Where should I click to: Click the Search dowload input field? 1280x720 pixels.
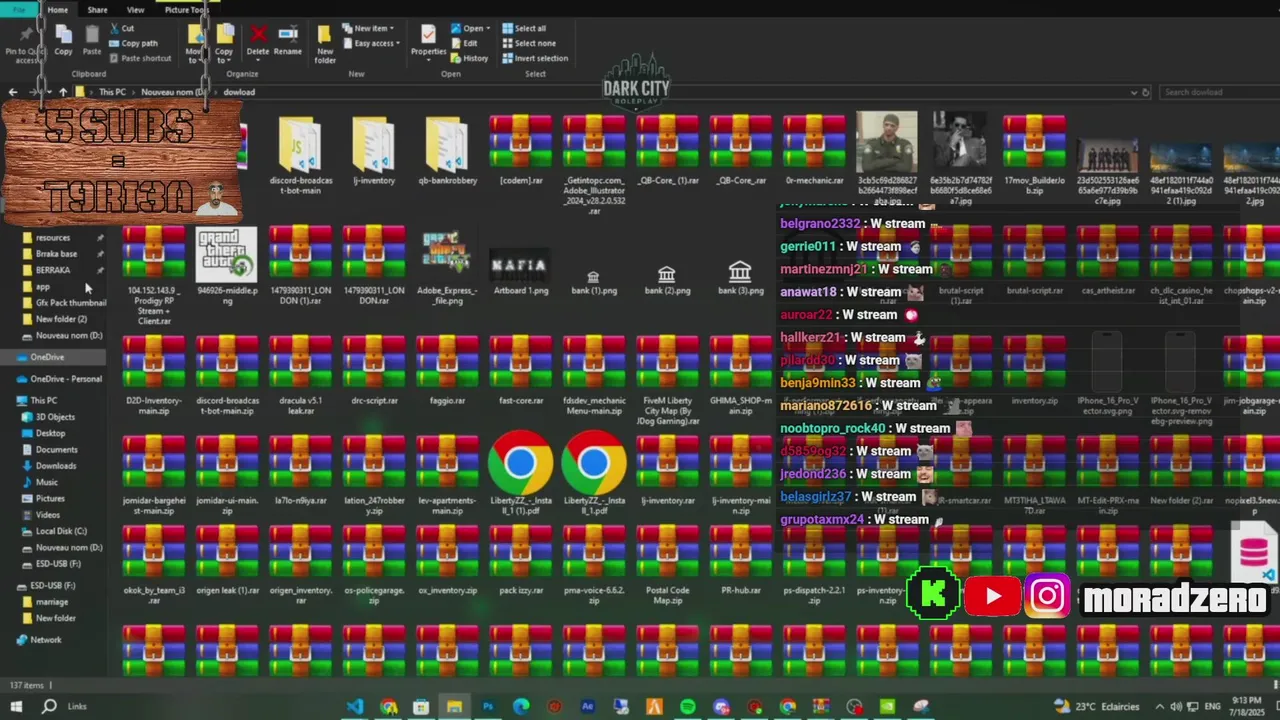point(1218,92)
